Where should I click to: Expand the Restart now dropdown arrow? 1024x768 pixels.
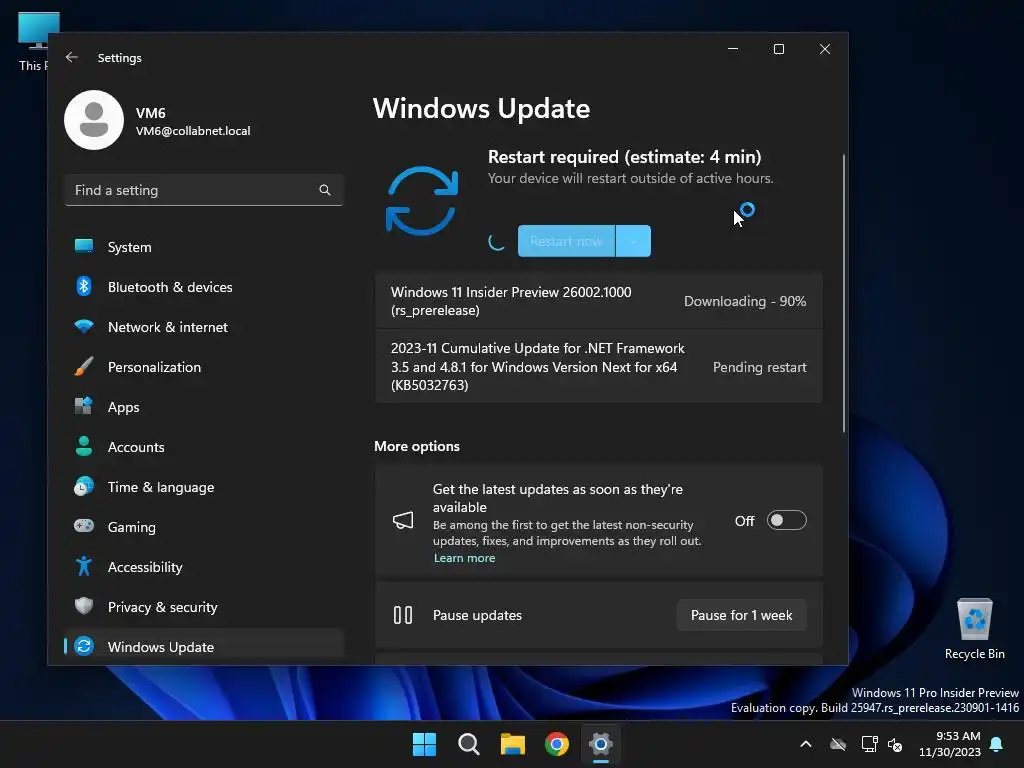tap(633, 241)
